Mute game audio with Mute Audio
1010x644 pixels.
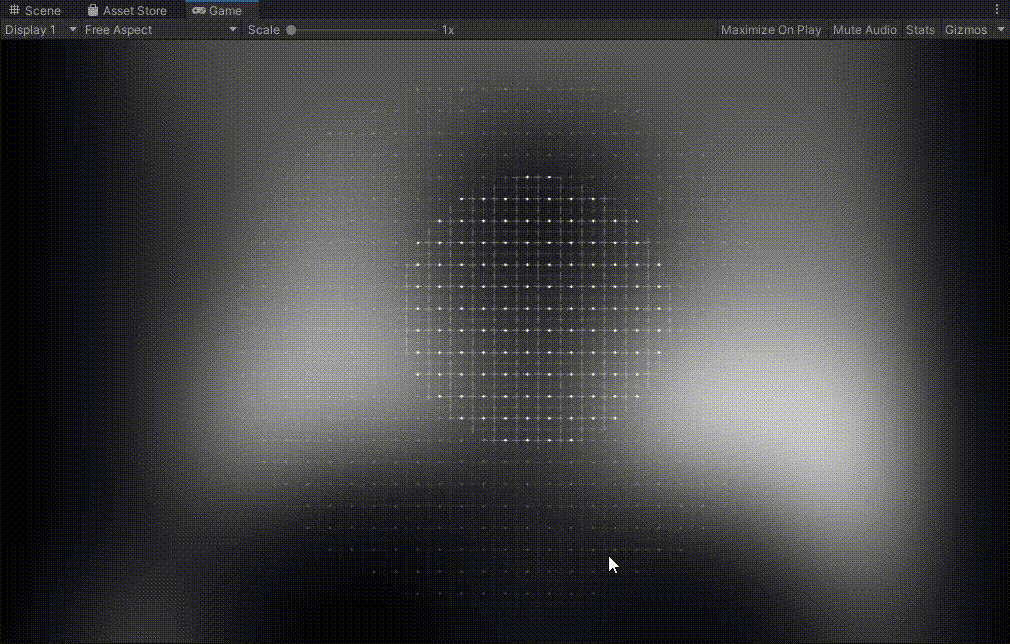coord(864,29)
